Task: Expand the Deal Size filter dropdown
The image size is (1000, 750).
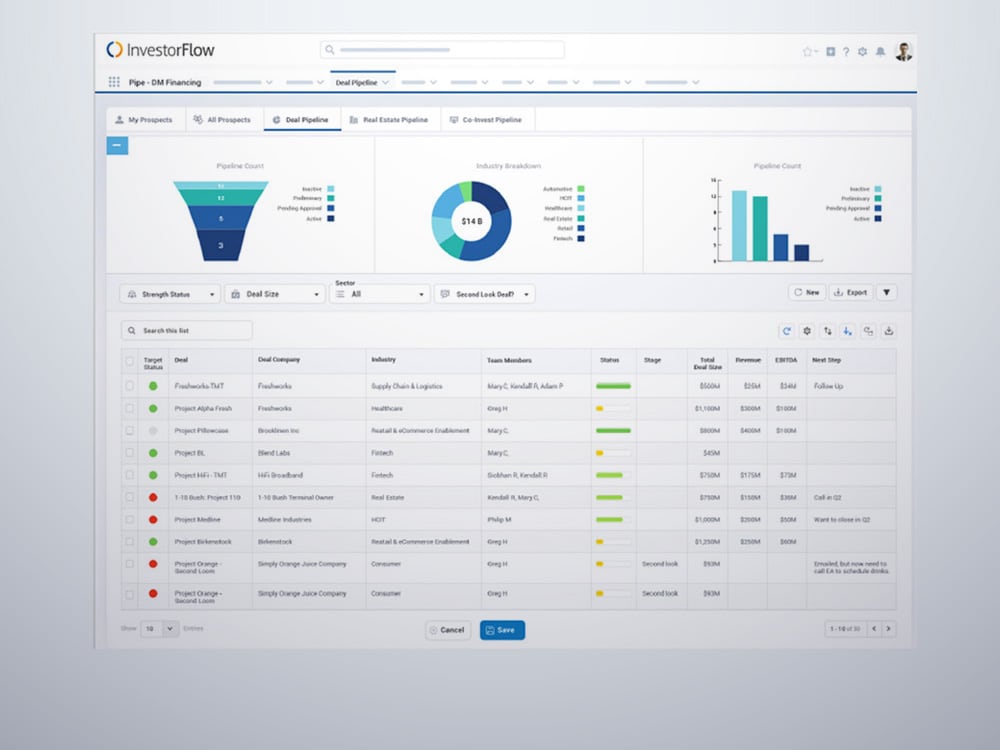Action: [275, 294]
